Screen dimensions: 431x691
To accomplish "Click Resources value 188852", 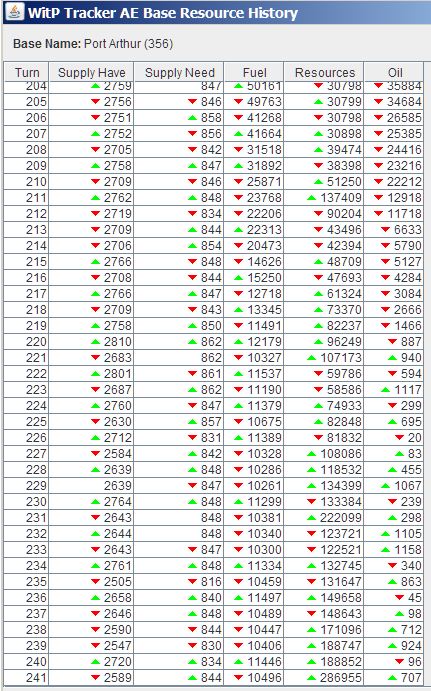I will click(341, 661).
